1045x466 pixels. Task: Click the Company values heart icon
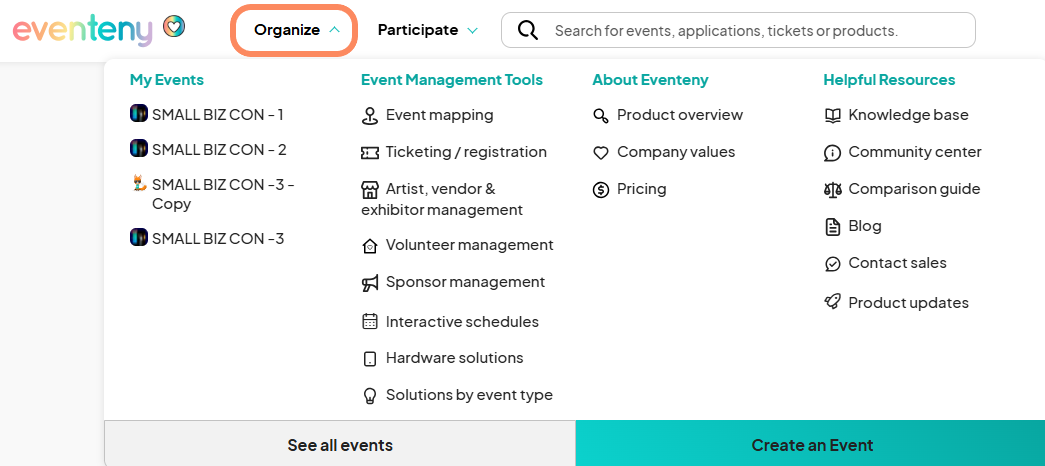(600, 153)
